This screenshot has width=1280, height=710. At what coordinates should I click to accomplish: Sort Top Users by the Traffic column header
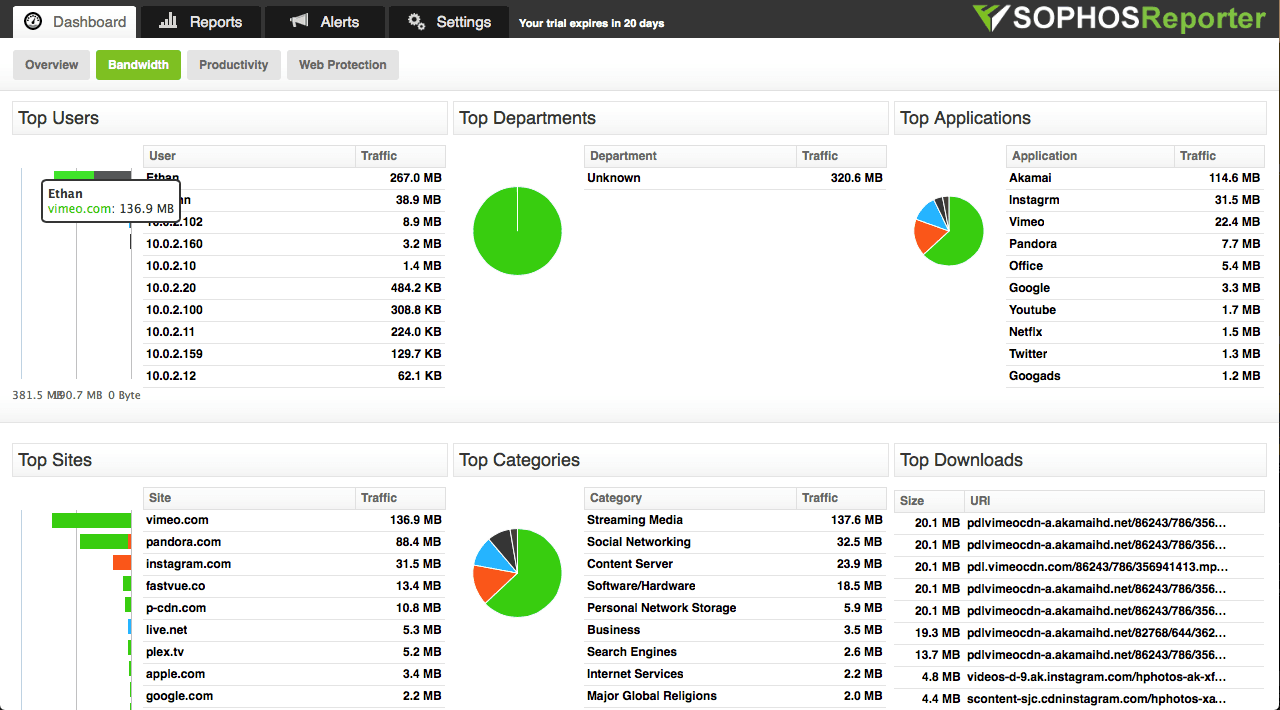click(400, 156)
